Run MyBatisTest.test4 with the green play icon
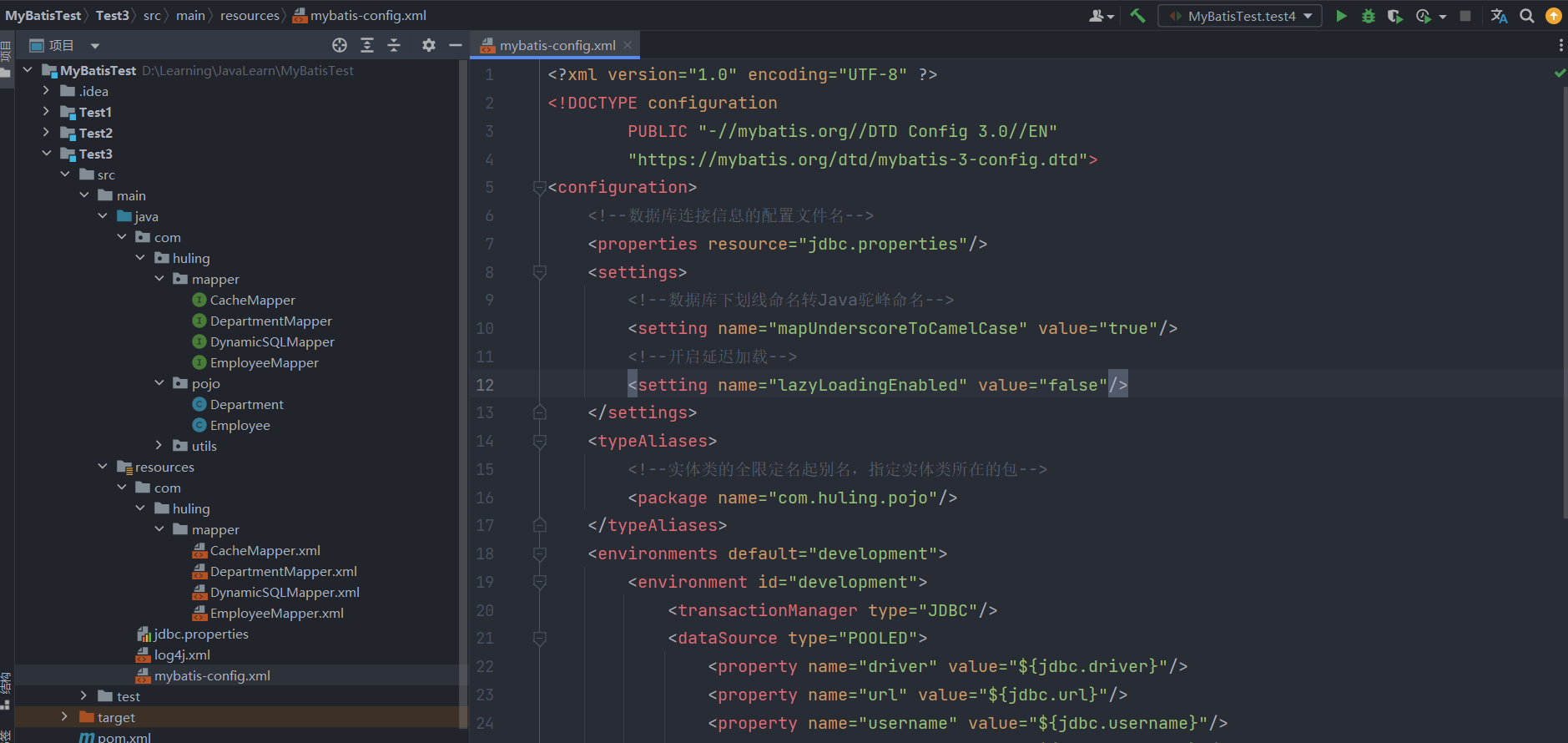Viewport: 1568px width, 743px height. tap(1341, 16)
